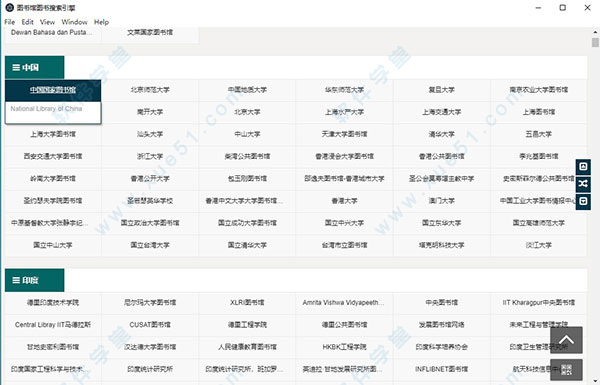
Task: Select 国立台湾大学 entry
Action: click(x=150, y=245)
